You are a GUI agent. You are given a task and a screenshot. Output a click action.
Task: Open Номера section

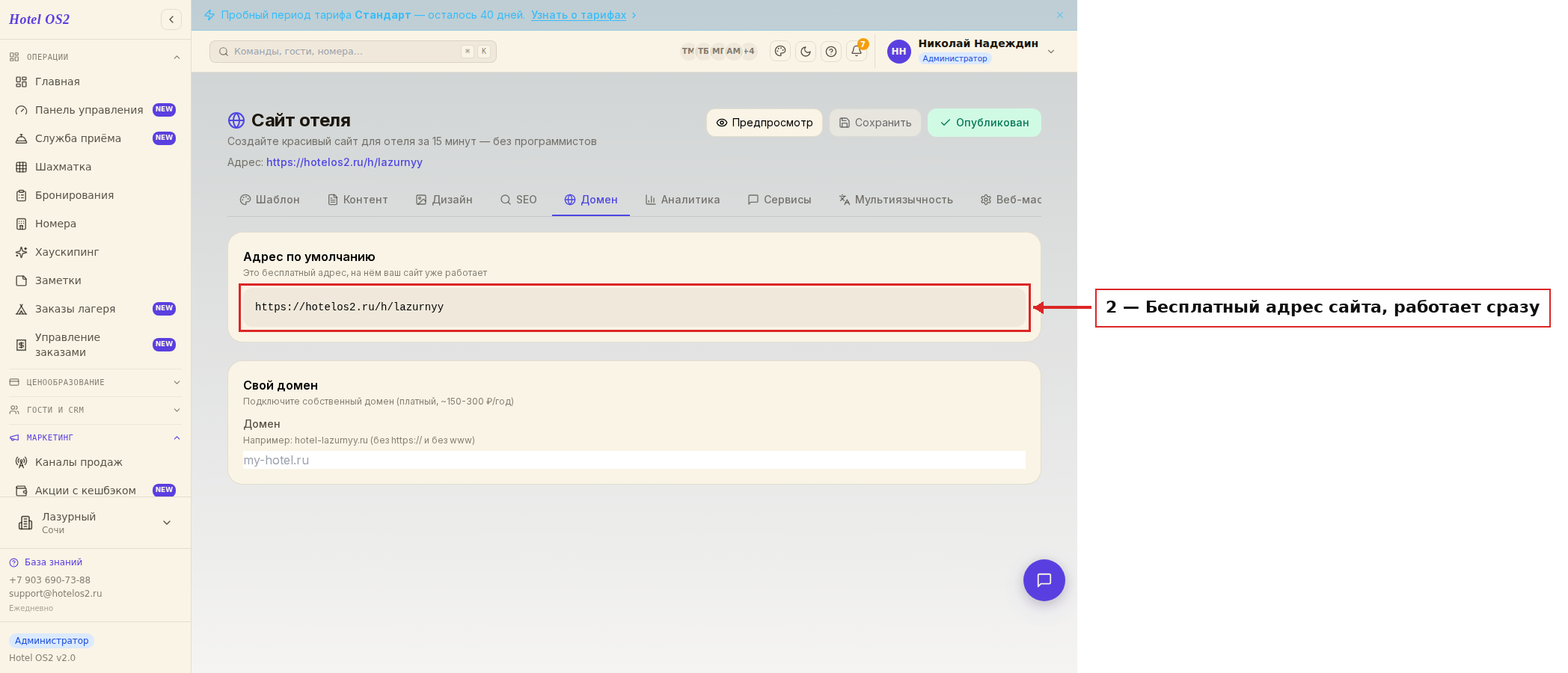click(x=95, y=224)
